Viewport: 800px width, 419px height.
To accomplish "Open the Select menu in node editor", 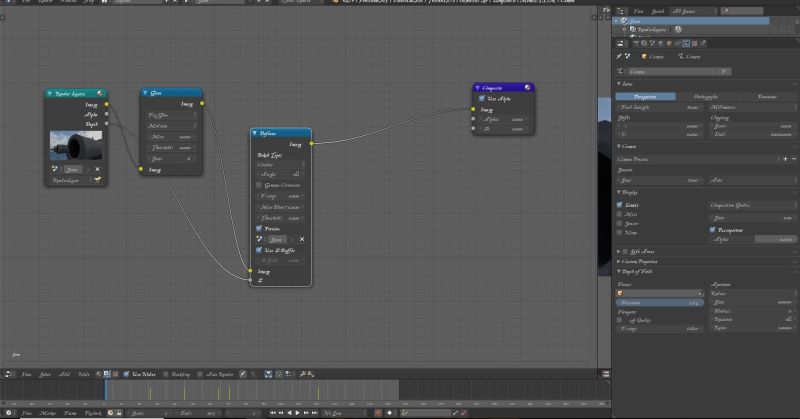I will click(x=45, y=374).
